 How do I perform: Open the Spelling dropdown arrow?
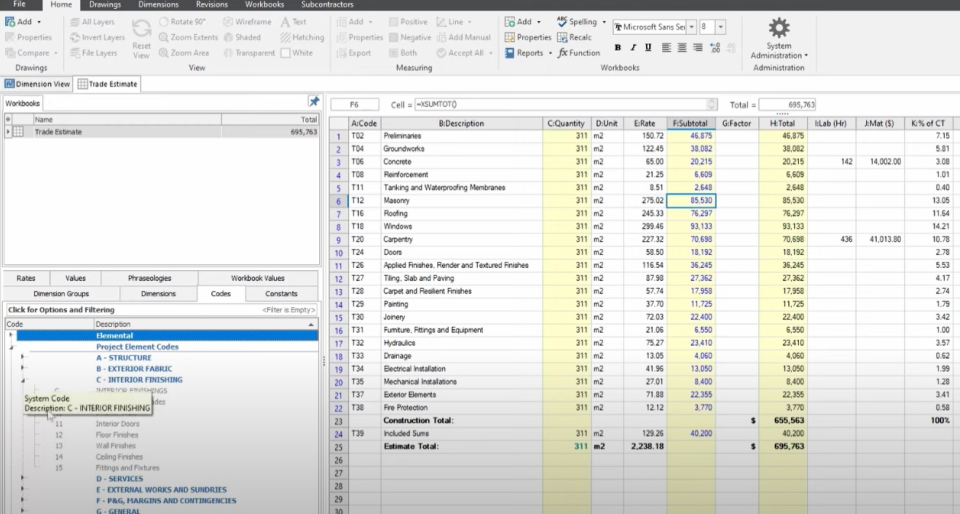click(x=604, y=22)
